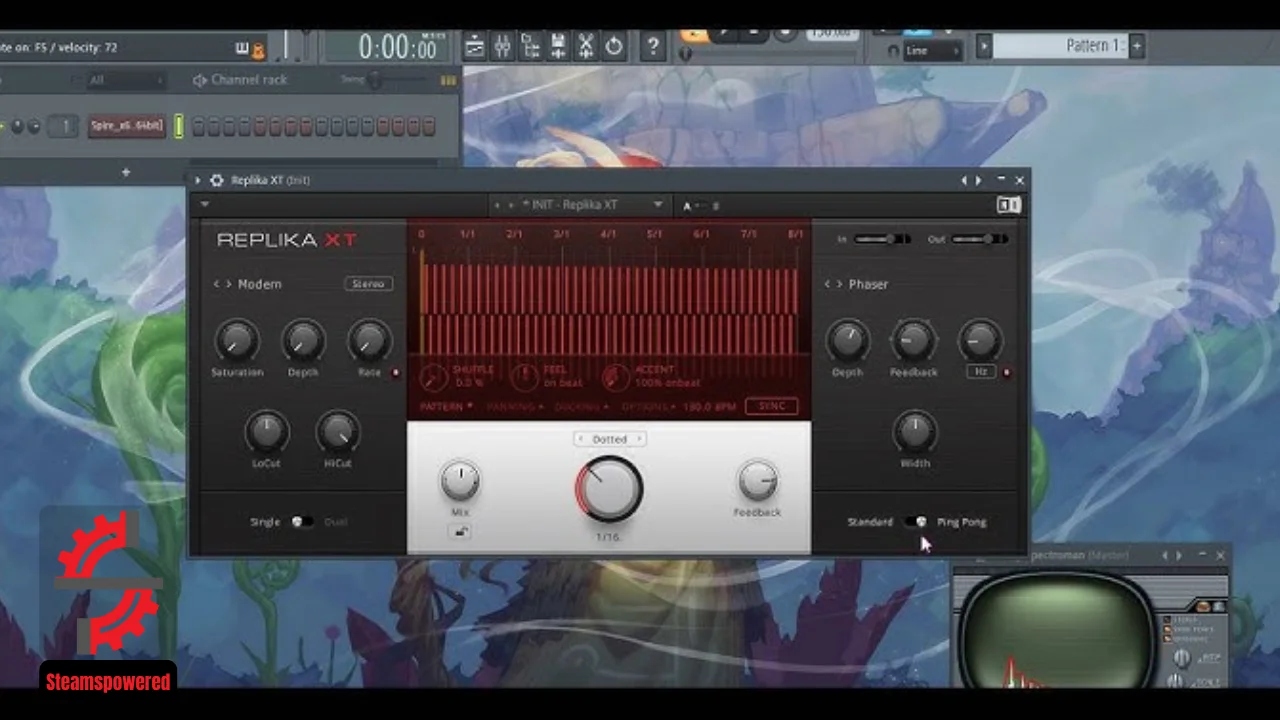Click the save icon in FL toolbar

(559, 46)
